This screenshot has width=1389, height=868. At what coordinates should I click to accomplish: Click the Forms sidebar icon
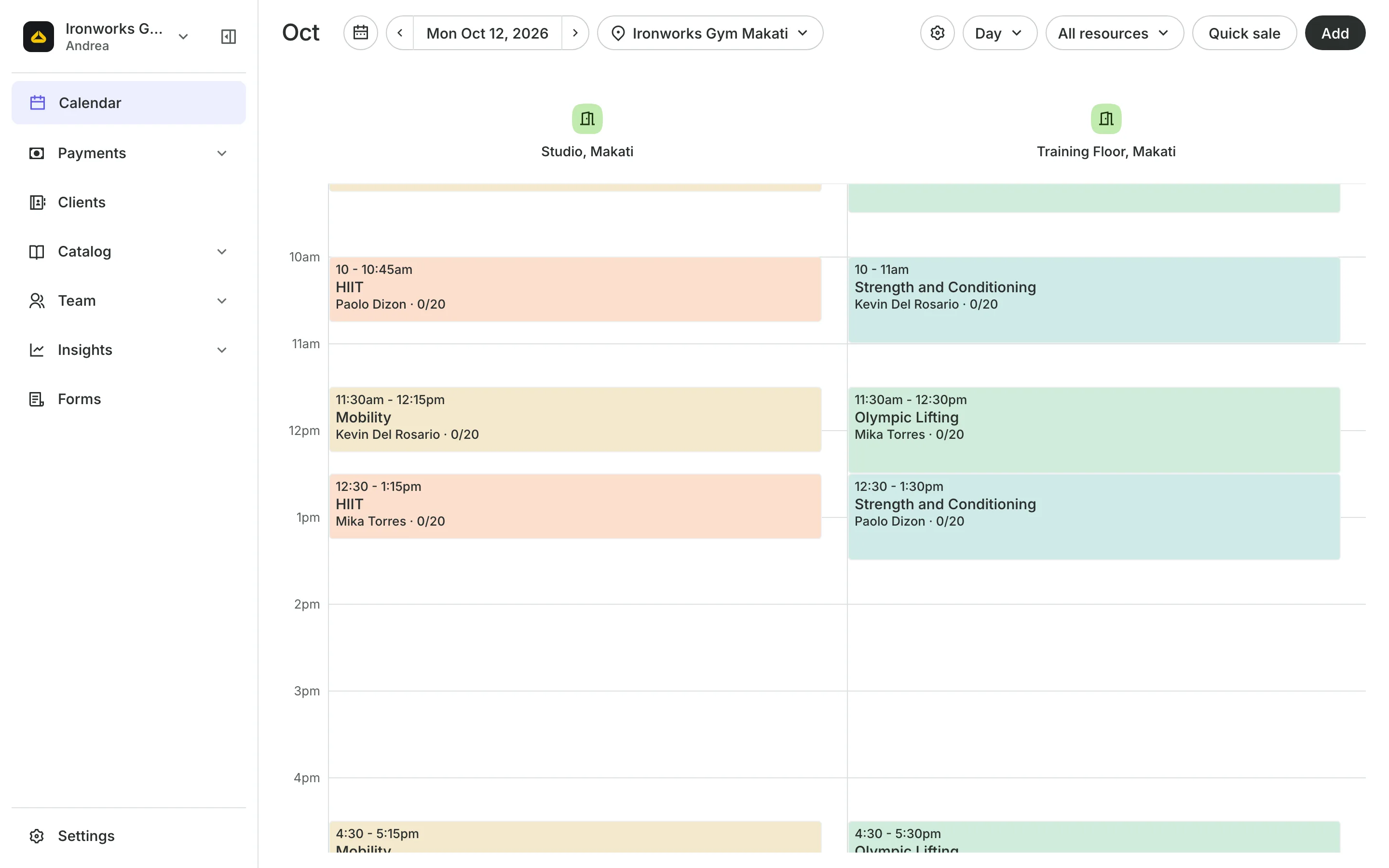click(37, 399)
